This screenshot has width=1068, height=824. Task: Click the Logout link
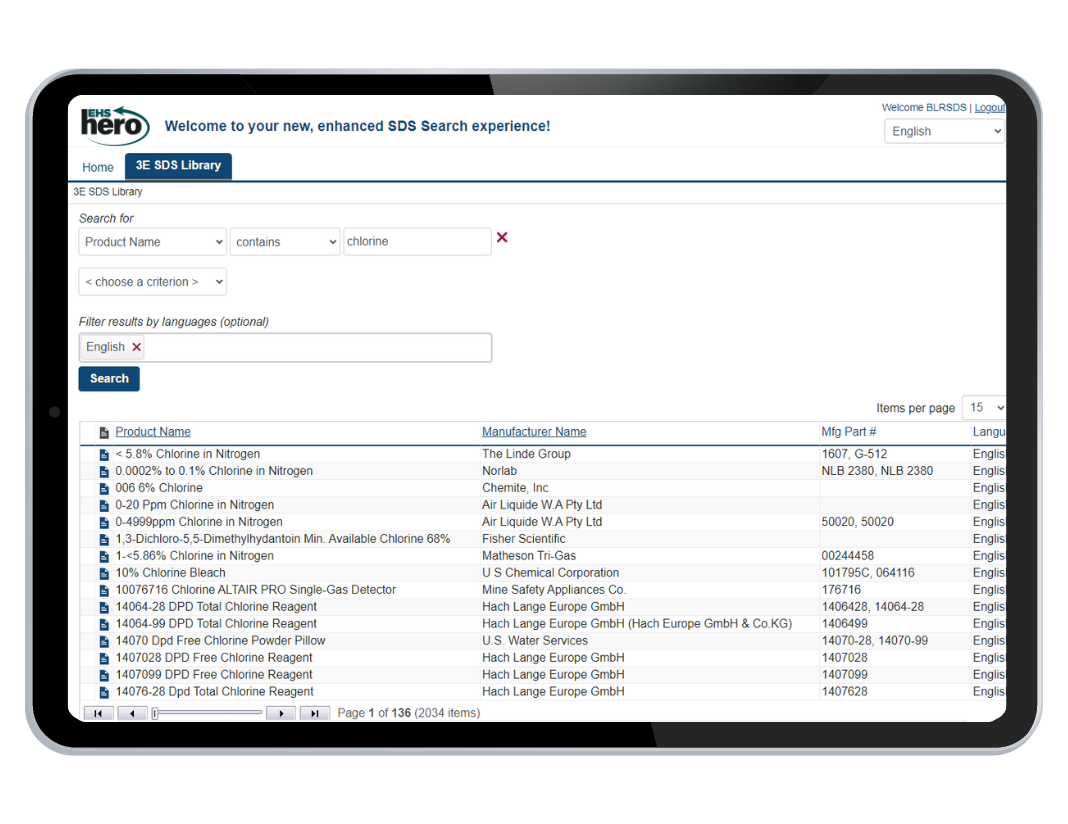tap(989, 108)
